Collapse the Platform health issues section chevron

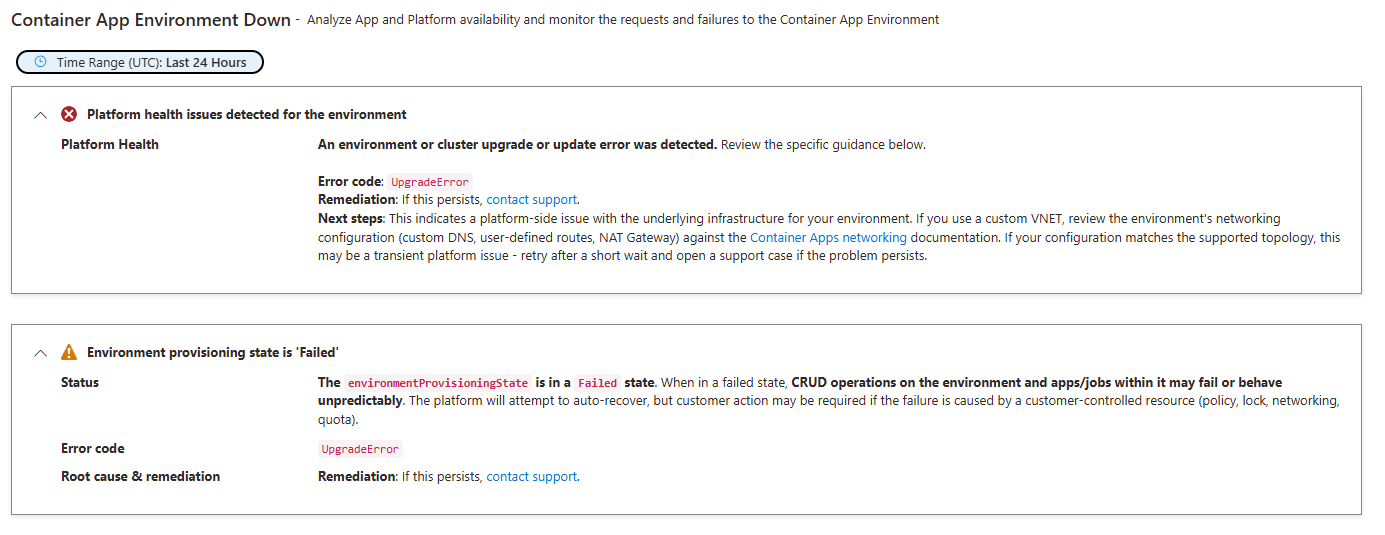tap(40, 115)
